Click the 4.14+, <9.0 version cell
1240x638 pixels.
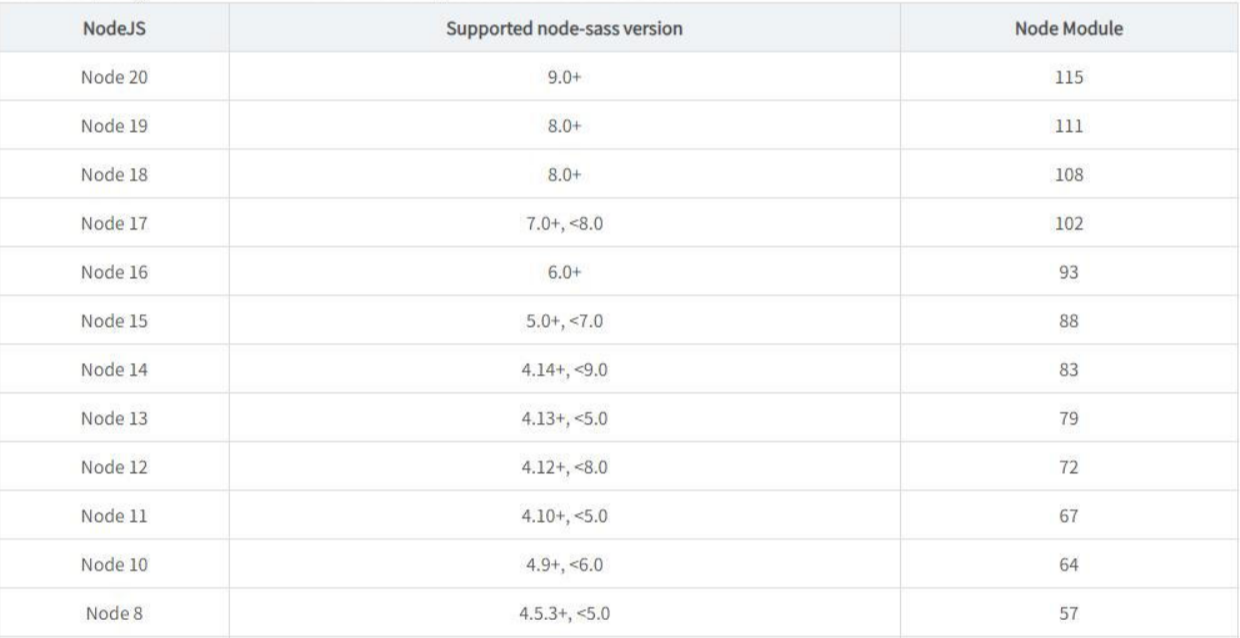(564, 370)
